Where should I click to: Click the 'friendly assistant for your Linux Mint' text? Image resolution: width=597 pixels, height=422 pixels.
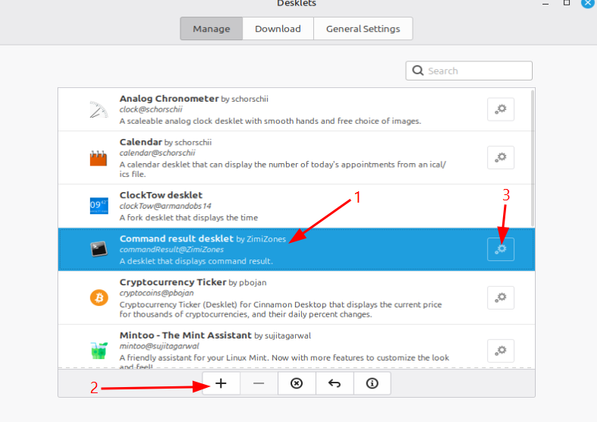coord(284,358)
